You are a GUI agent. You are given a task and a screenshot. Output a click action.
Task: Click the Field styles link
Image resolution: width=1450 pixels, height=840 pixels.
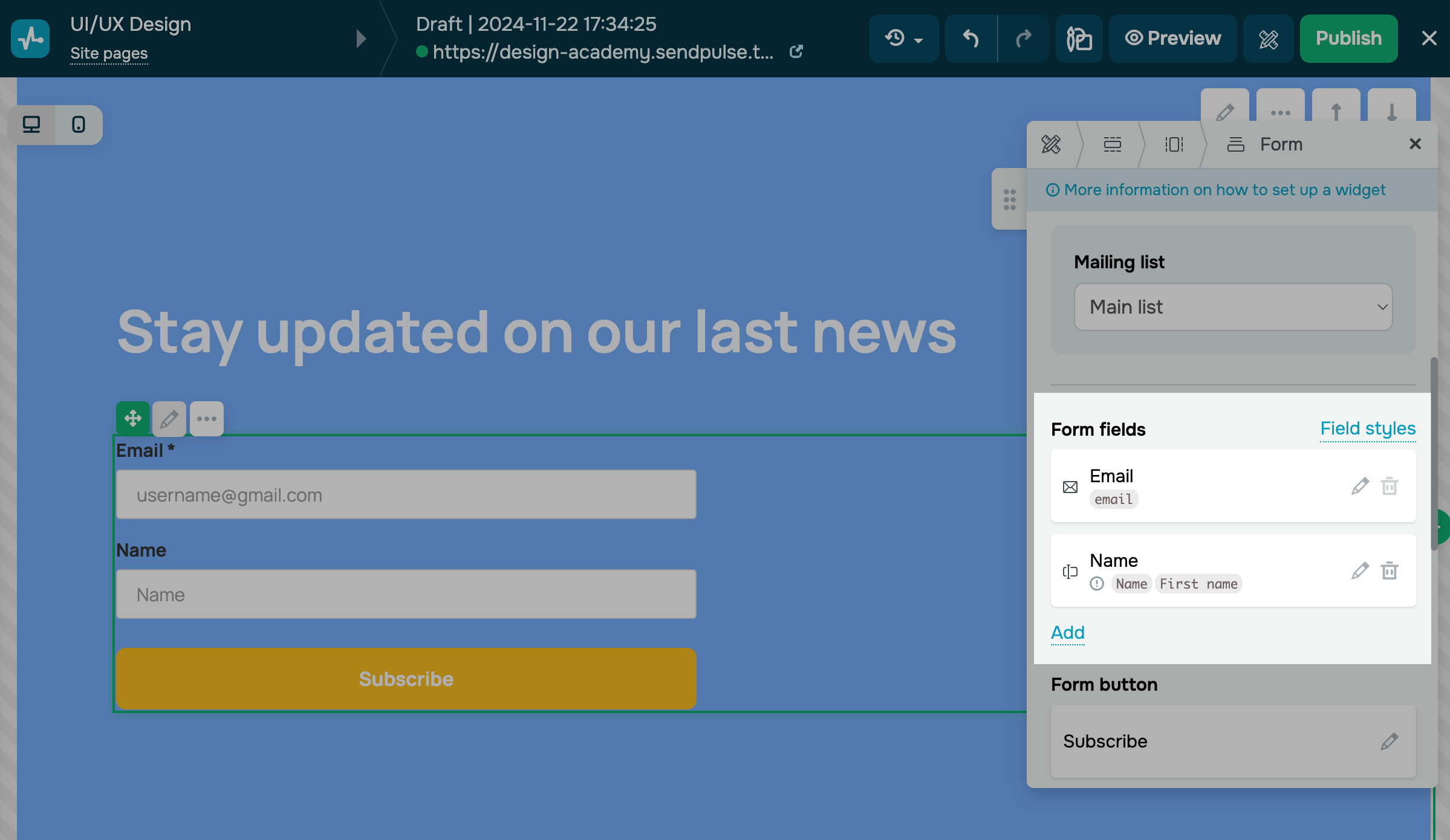point(1368,428)
